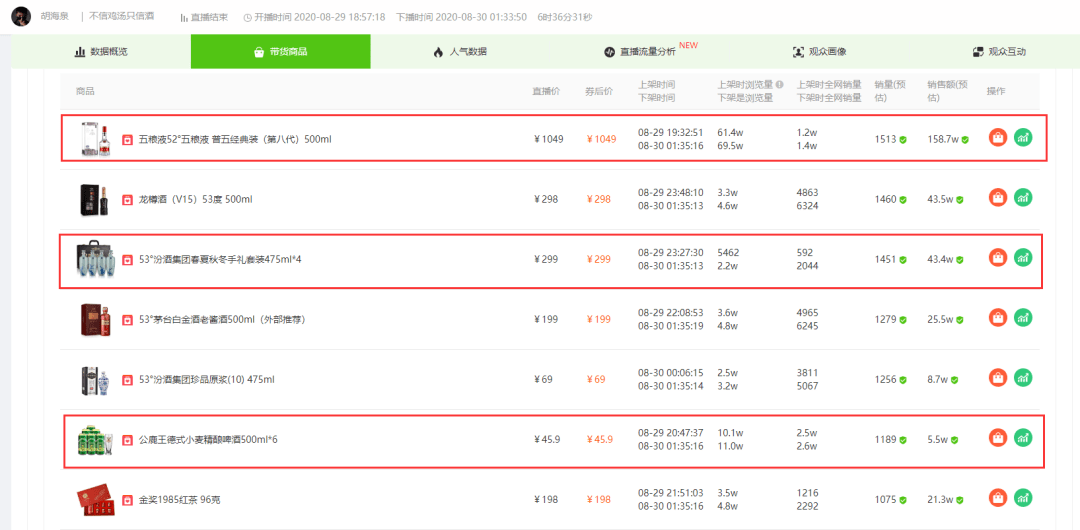This screenshot has width=1080, height=530.
Task: Click info icon beside 上架时浏览量 header
Action: tap(780, 85)
